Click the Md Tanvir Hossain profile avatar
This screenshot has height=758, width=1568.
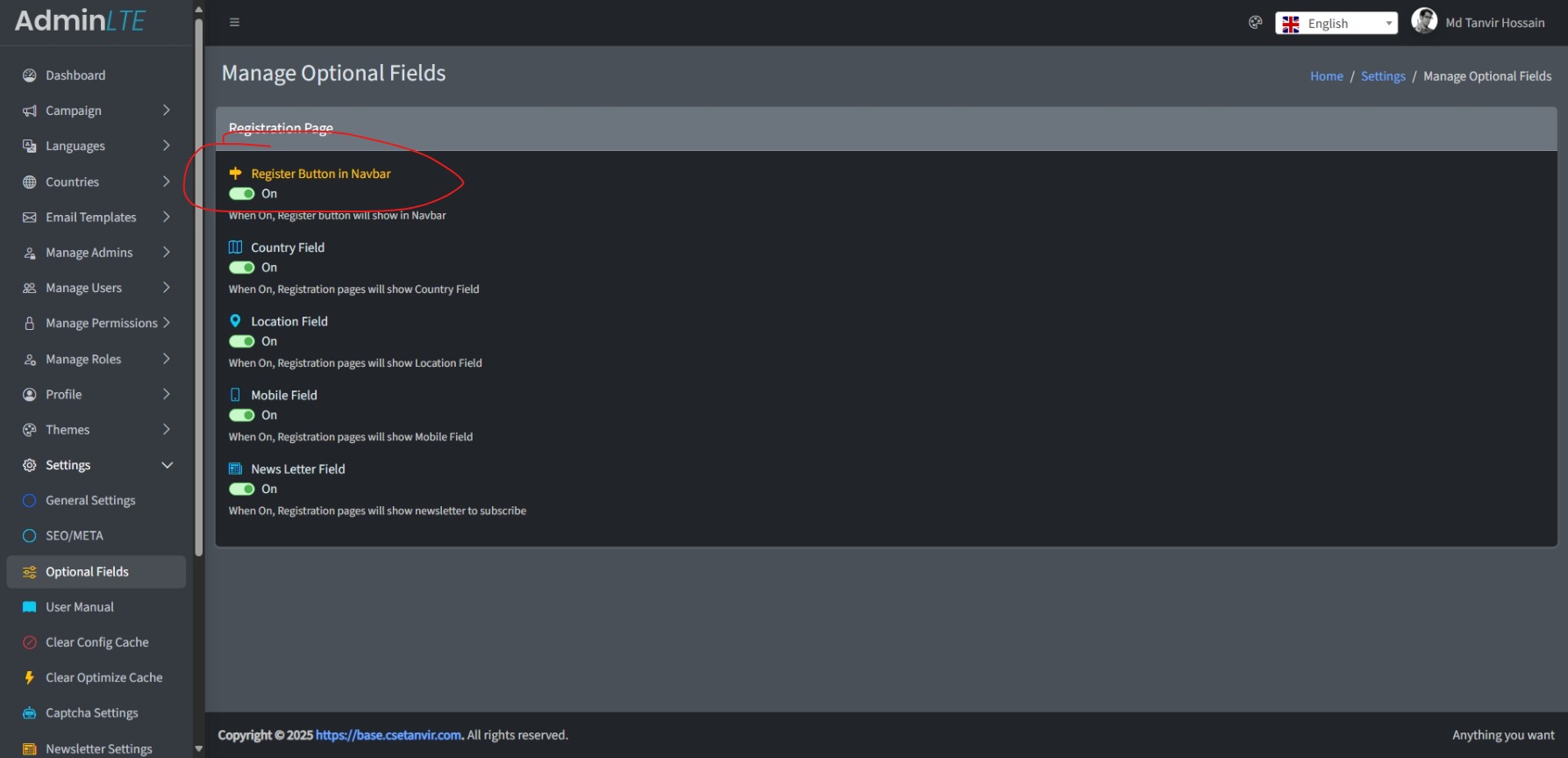[x=1423, y=21]
